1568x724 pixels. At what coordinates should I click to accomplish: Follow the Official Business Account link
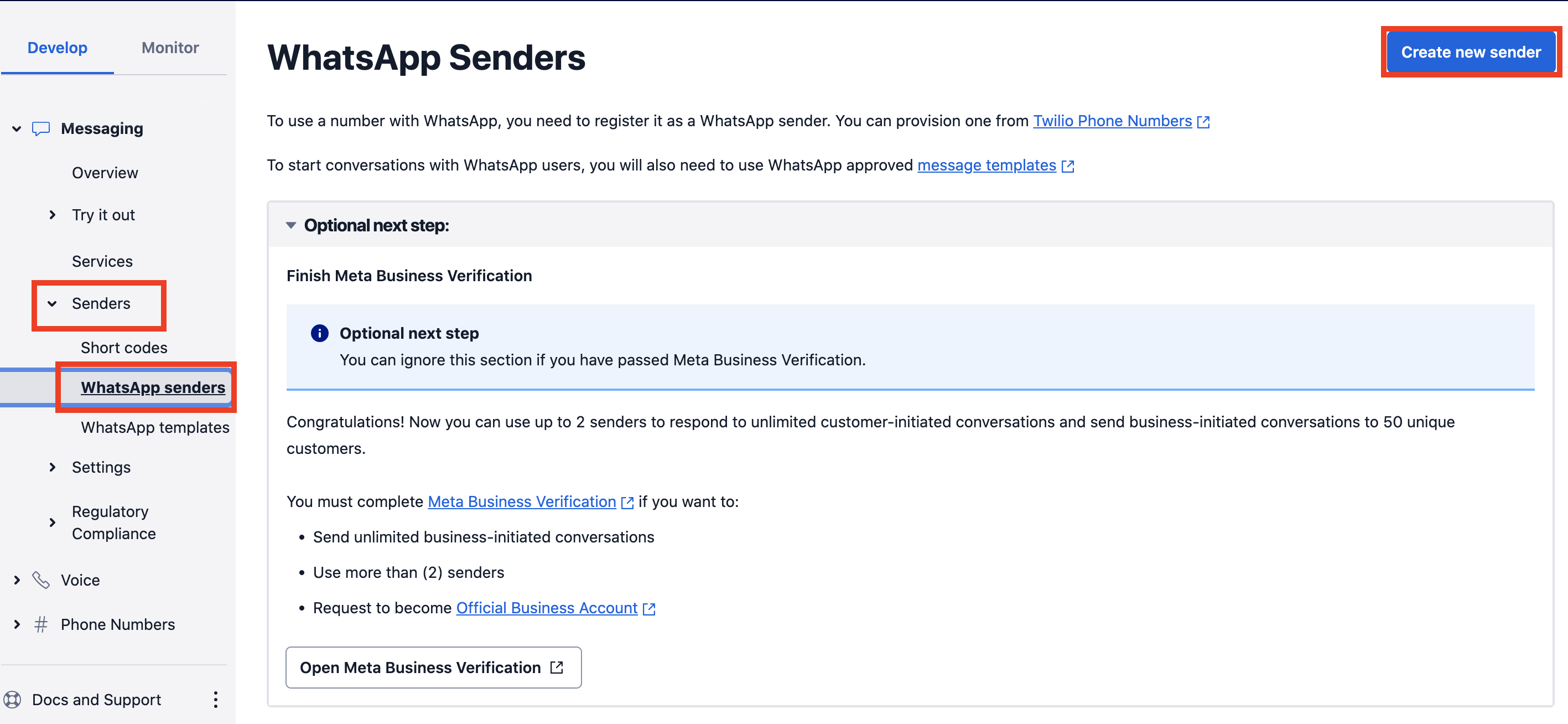(547, 608)
